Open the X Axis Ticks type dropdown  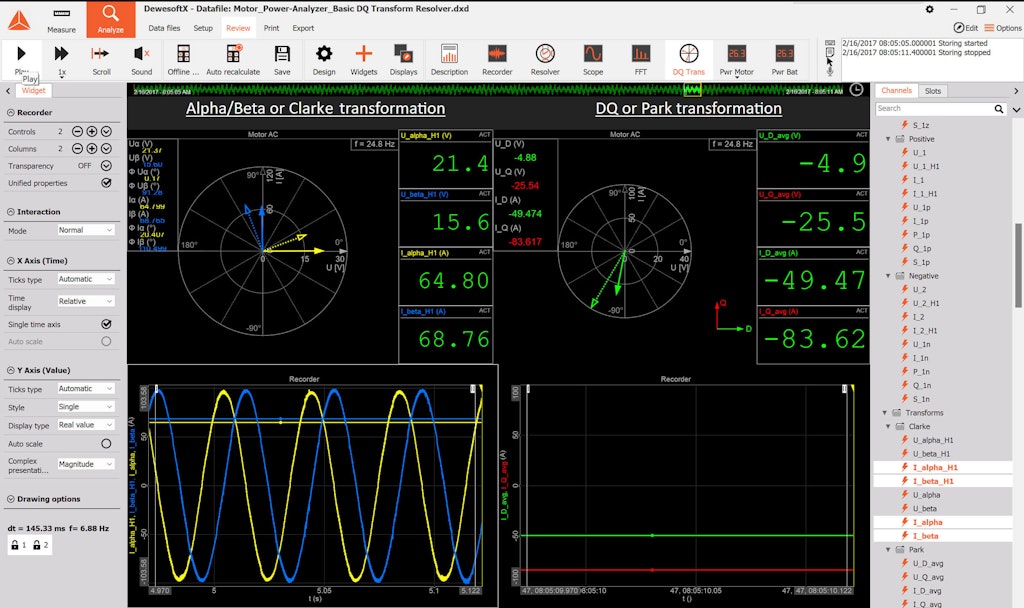(86, 279)
